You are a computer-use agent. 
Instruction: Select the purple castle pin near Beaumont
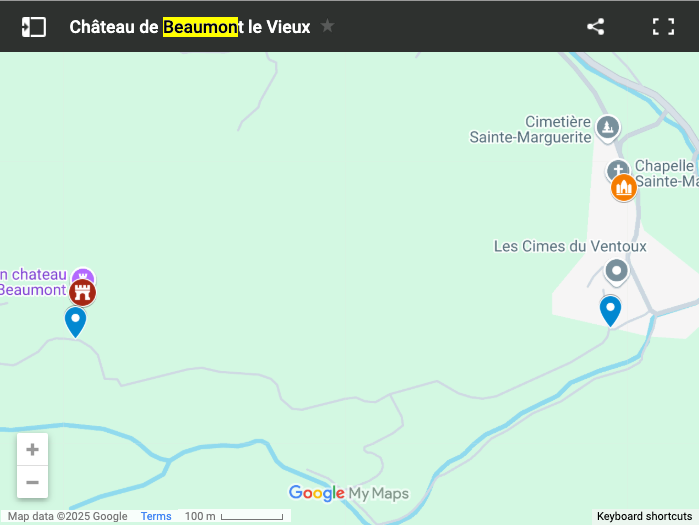tap(83, 275)
